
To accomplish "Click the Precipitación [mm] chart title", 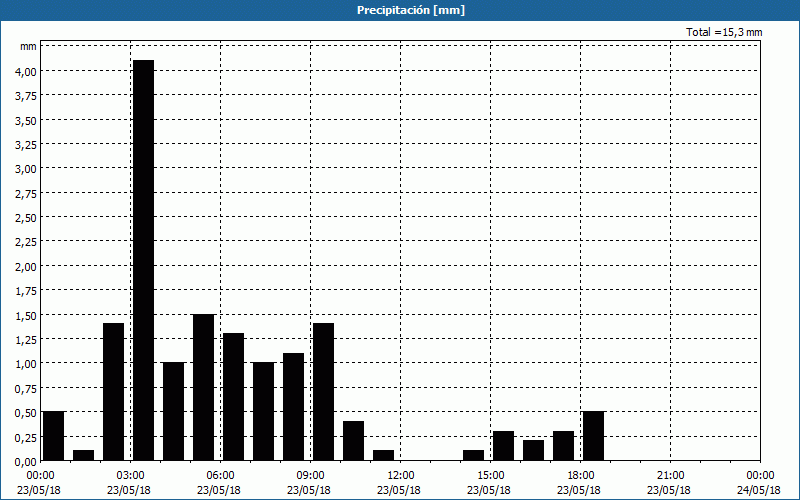I will [x=411, y=10].
